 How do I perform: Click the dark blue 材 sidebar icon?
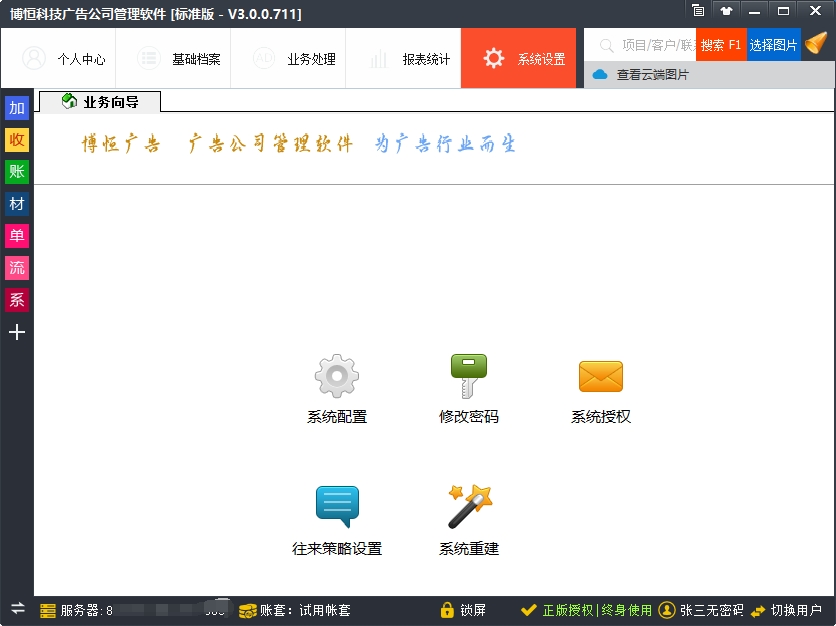17,204
